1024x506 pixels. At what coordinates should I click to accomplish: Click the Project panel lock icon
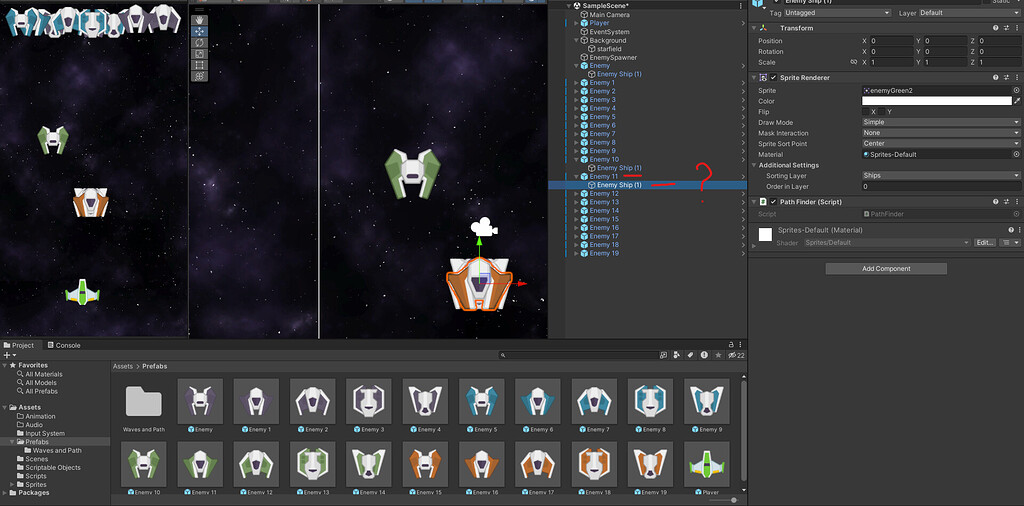731,345
